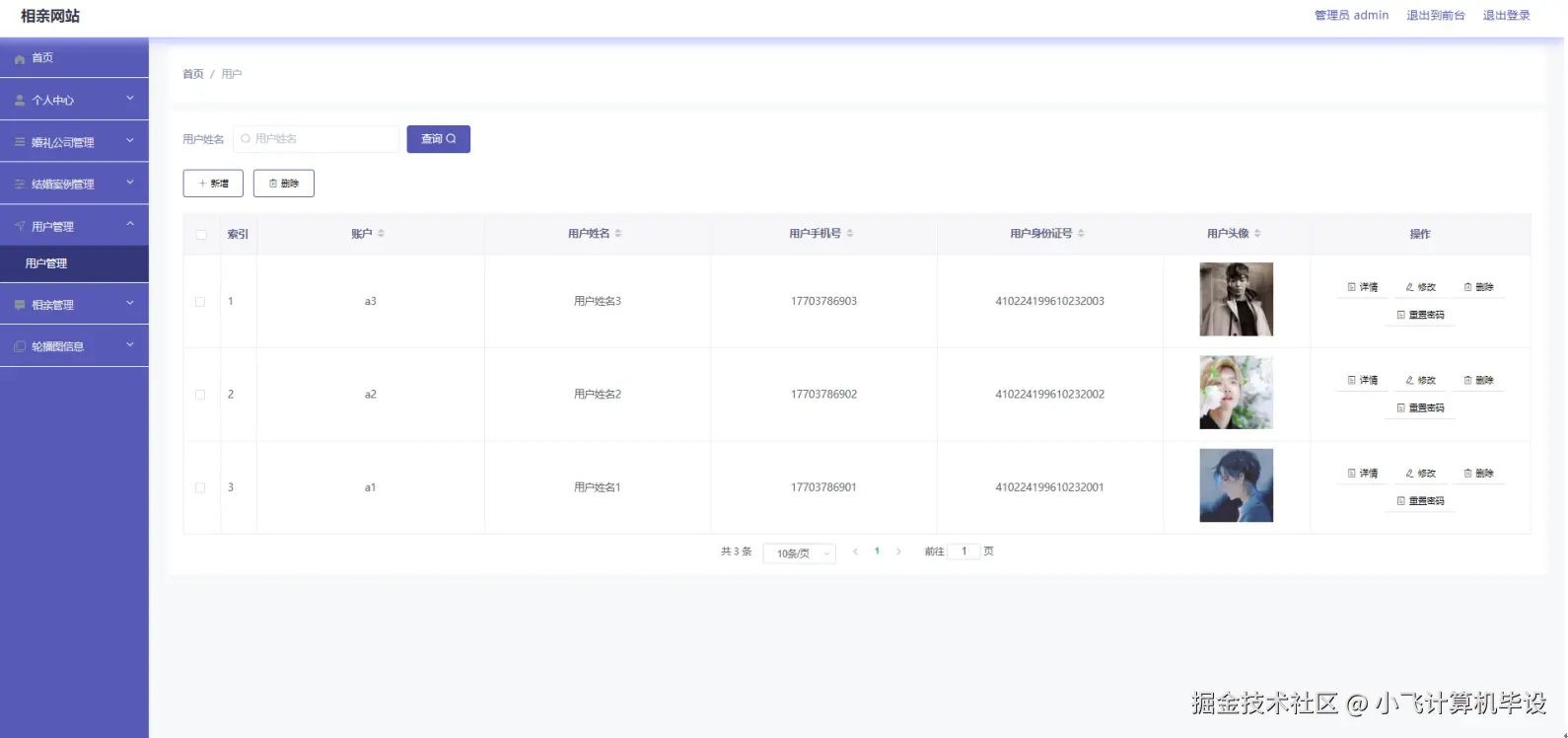Click the sort arrows on 用户身份证号 column
This screenshot has height=738, width=1568.
point(1081,234)
